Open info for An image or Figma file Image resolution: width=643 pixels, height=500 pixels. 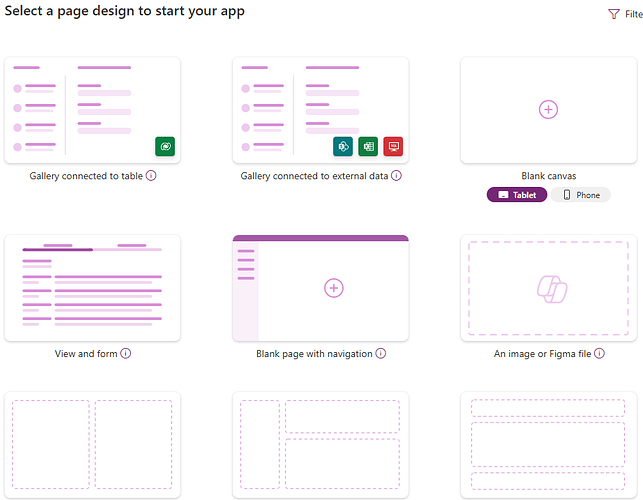click(599, 353)
